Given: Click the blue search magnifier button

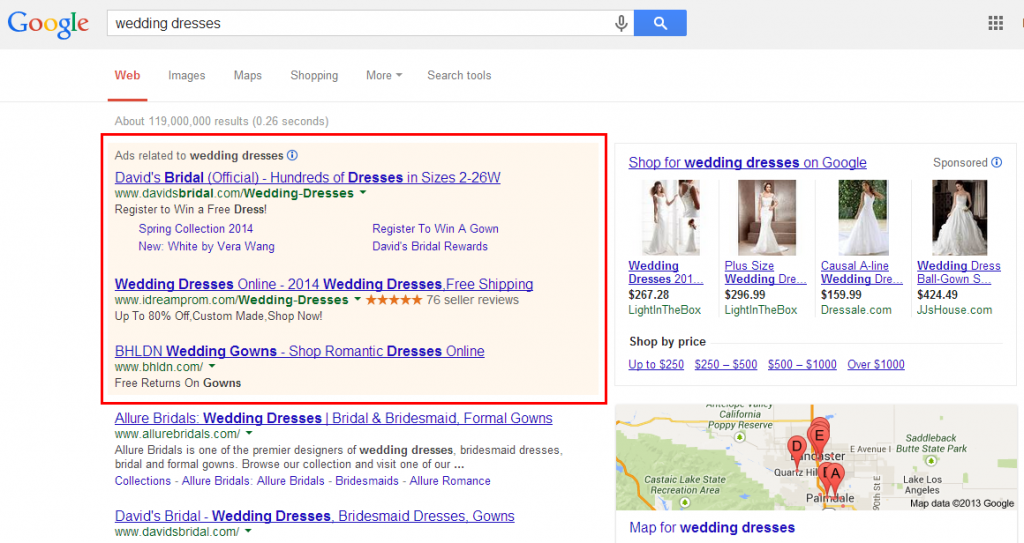Looking at the screenshot, I should [x=660, y=23].
